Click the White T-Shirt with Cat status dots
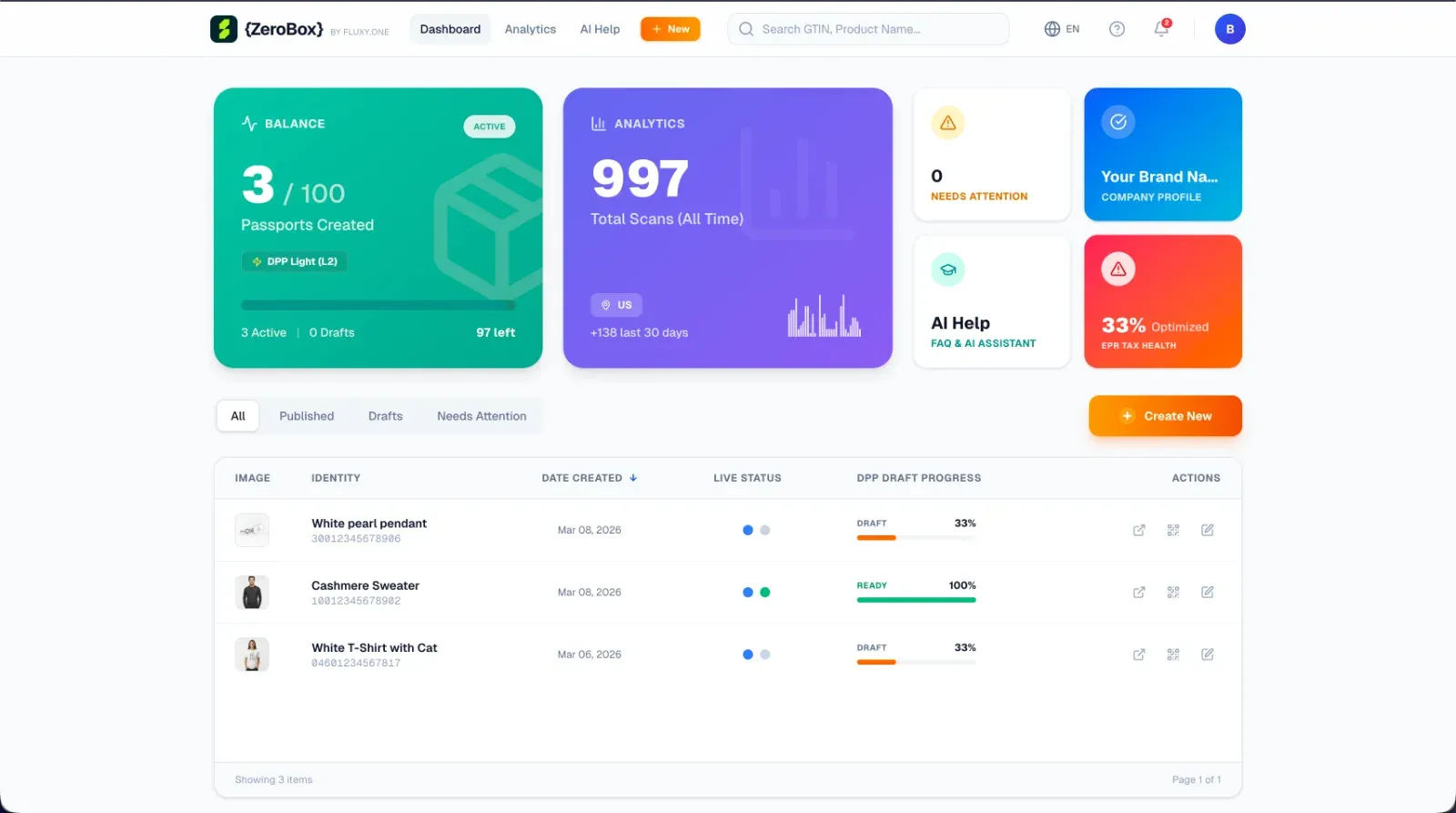Viewport: 1456px width, 813px height. click(x=756, y=655)
